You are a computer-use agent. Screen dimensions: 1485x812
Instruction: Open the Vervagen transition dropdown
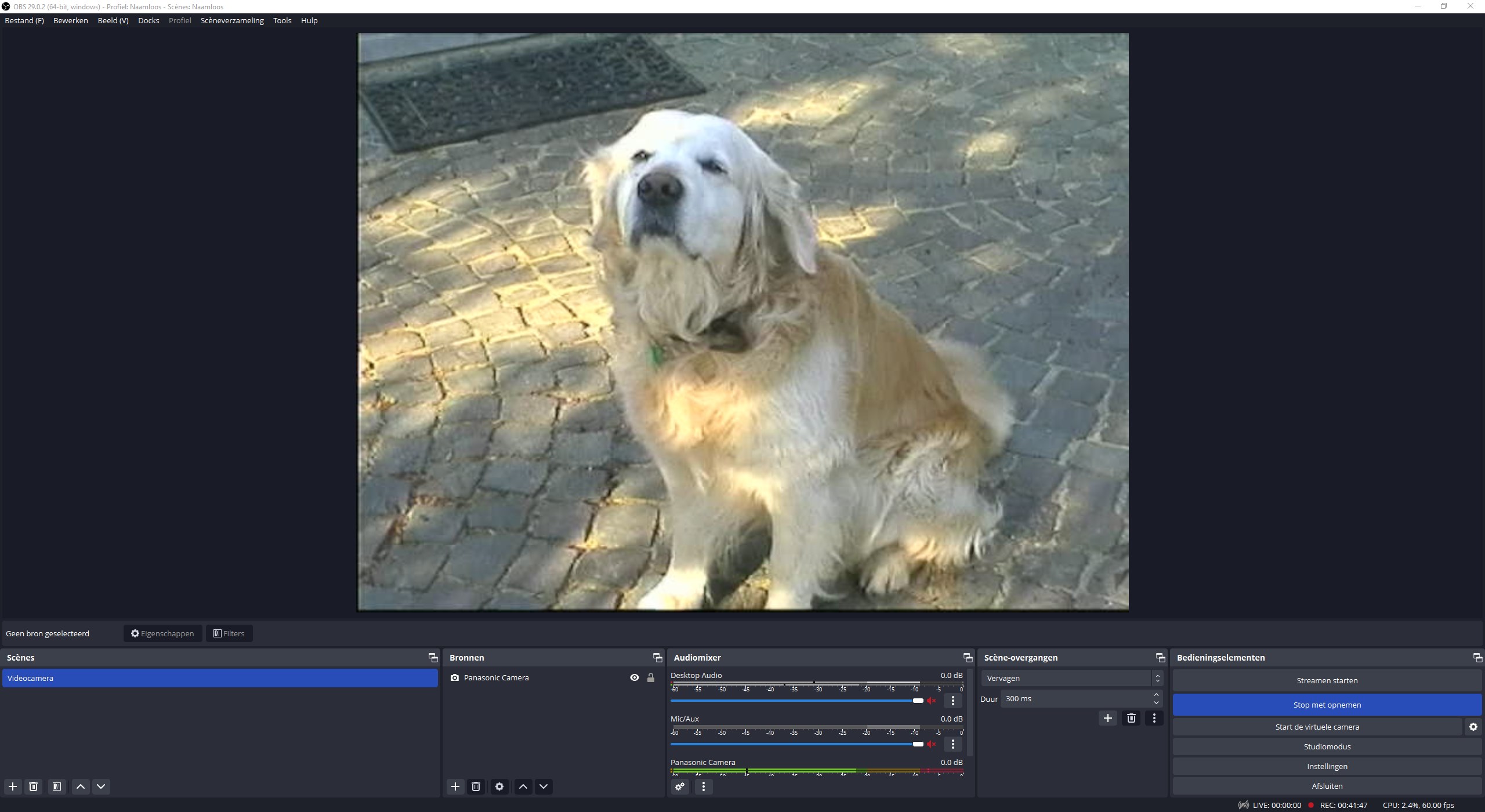click(x=1071, y=678)
